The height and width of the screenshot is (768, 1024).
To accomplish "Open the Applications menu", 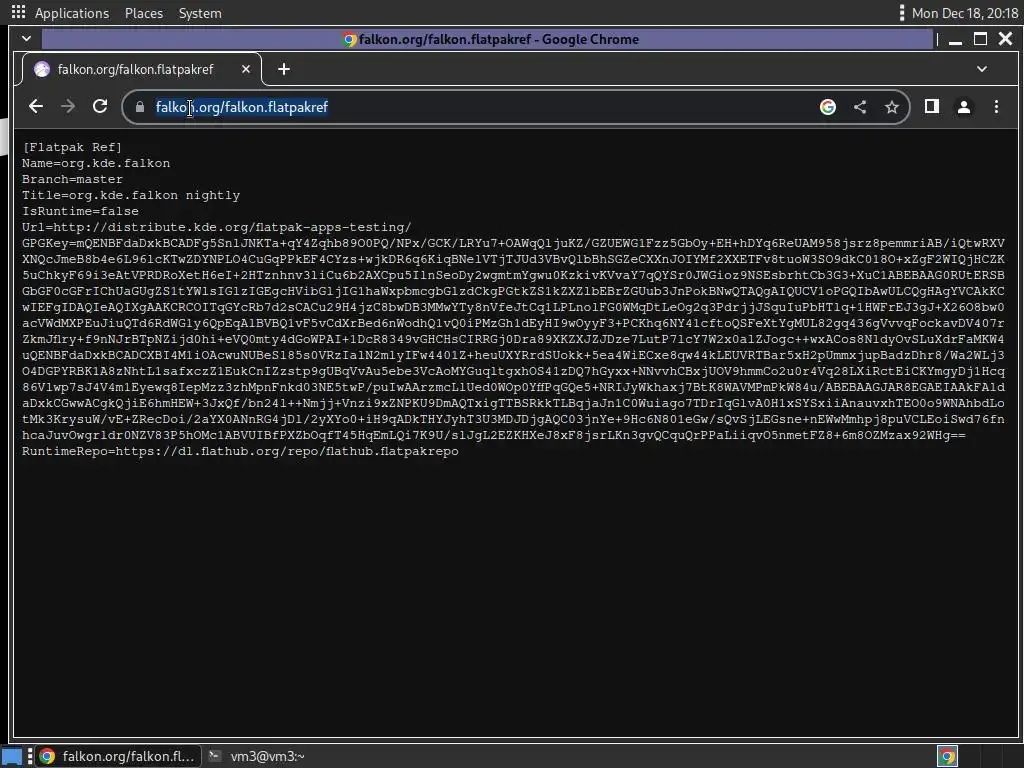I will (x=72, y=13).
